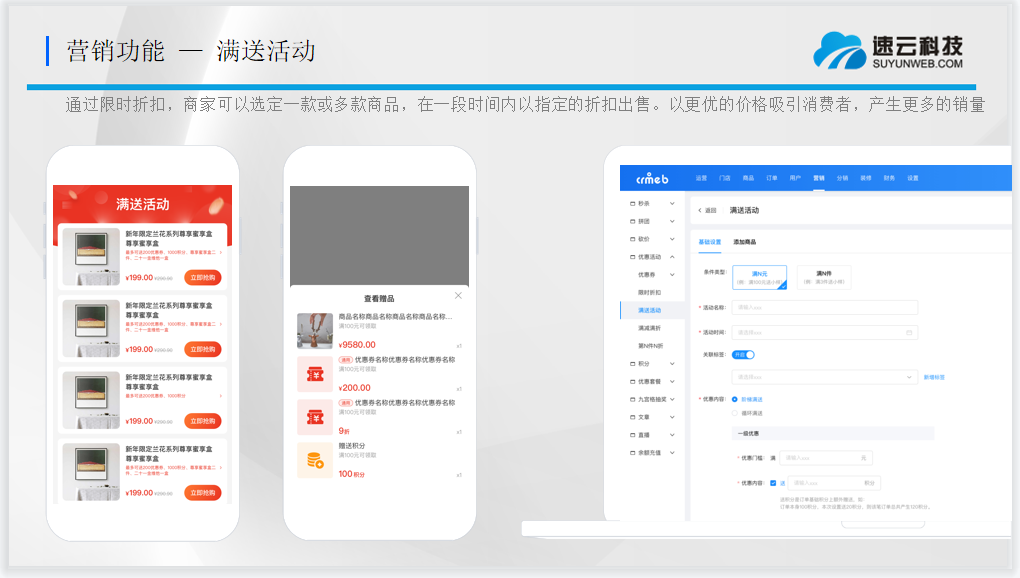Open the ¥9580.00 product gift thumbnail
The width and height of the screenshot is (1020, 578).
click(x=315, y=331)
